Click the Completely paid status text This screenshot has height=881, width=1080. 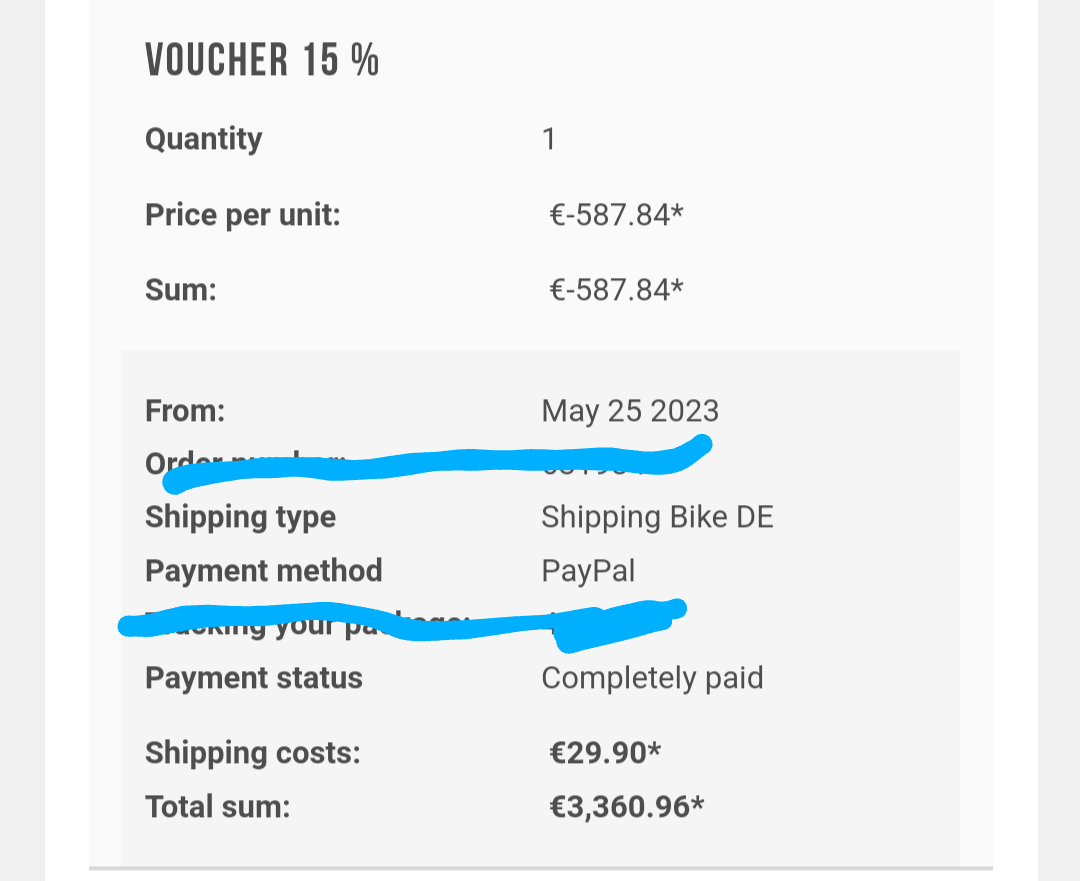(x=652, y=678)
